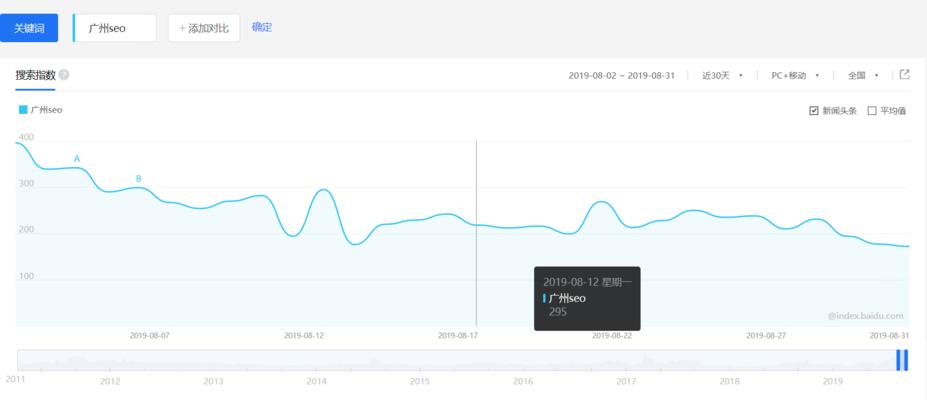Open the 近30天 time range dropdown
Viewport: 927px width, 400px height.
coord(722,75)
